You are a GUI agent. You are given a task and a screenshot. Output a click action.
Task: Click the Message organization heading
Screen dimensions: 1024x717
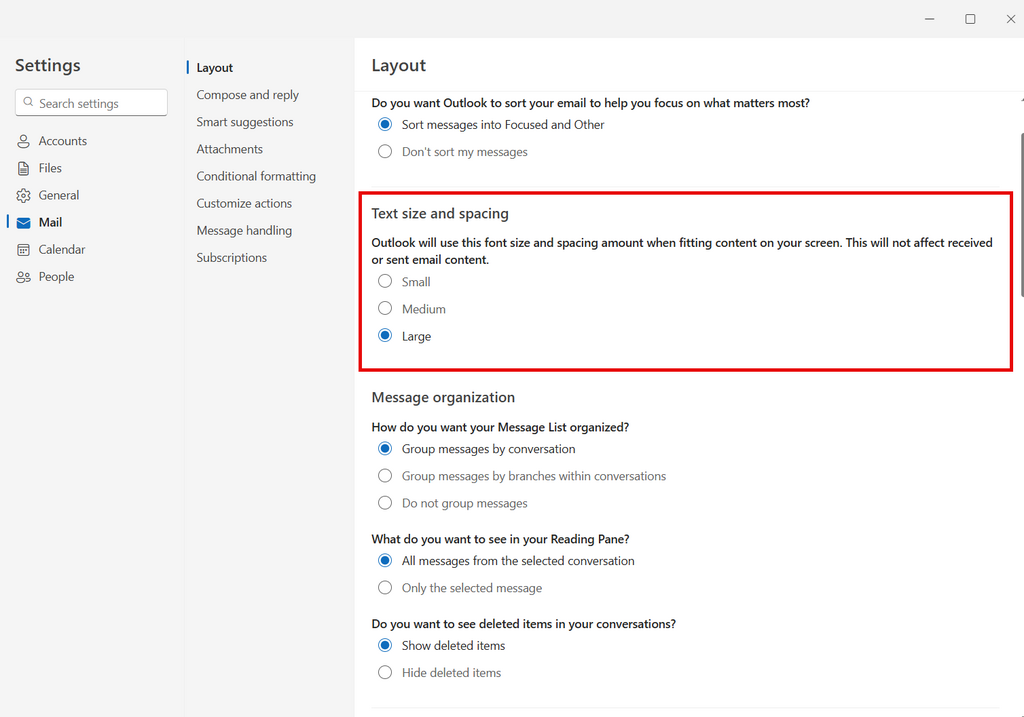coord(443,398)
